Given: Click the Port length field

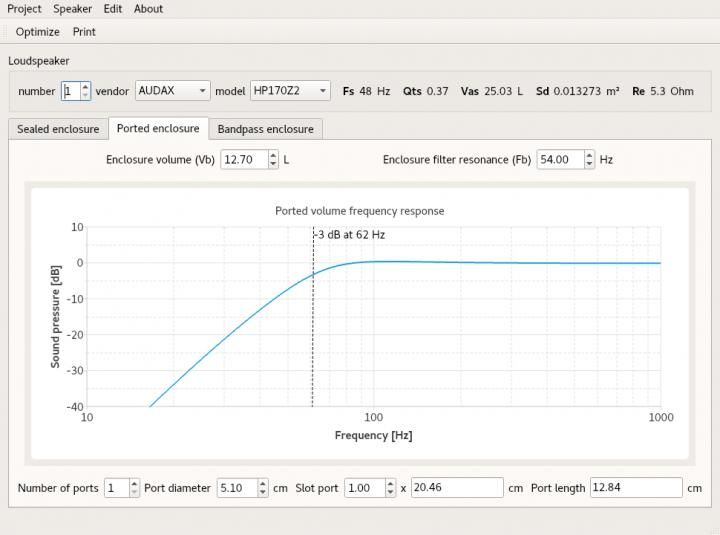Looking at the screenshot, I should point(635,488).
